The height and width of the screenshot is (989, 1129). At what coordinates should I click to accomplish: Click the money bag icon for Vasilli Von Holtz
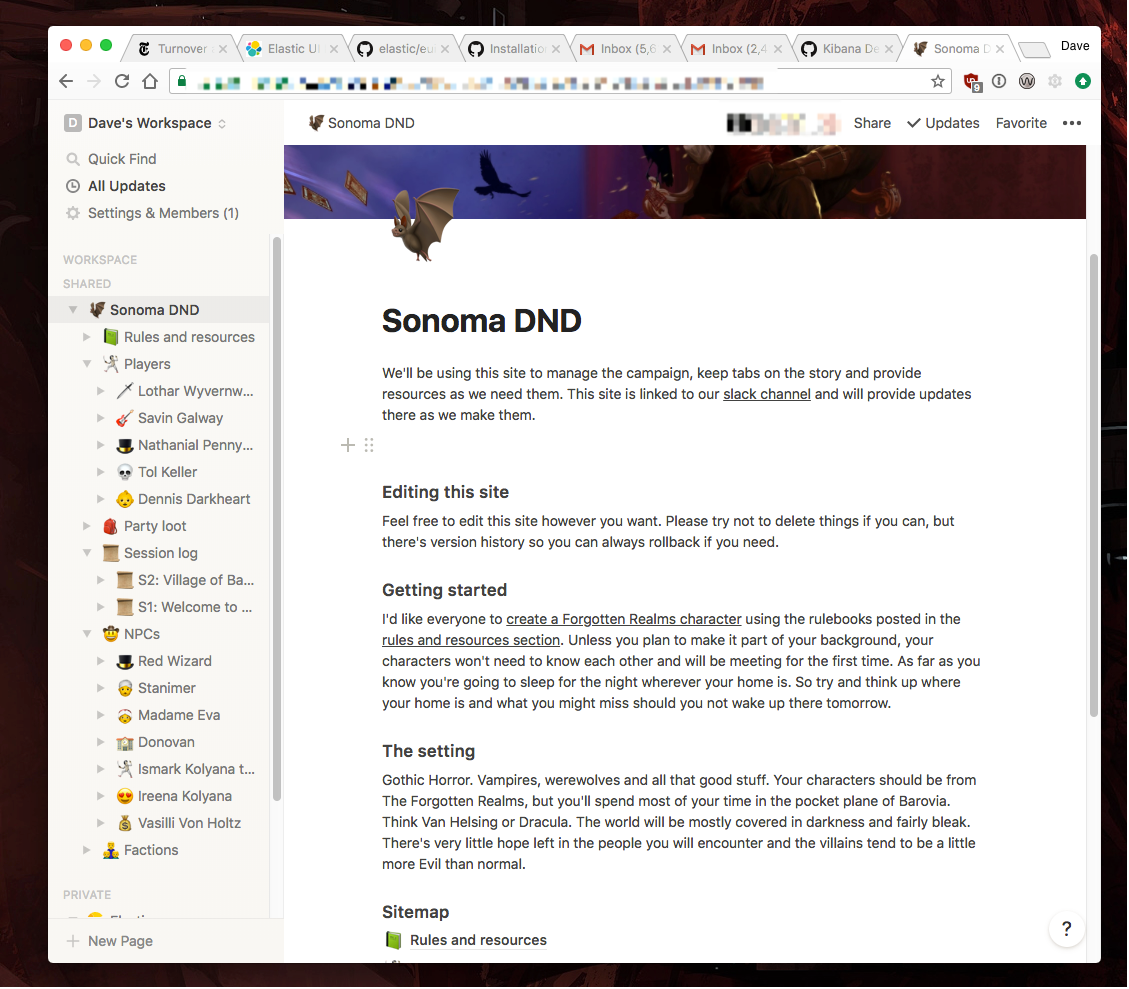125,823
